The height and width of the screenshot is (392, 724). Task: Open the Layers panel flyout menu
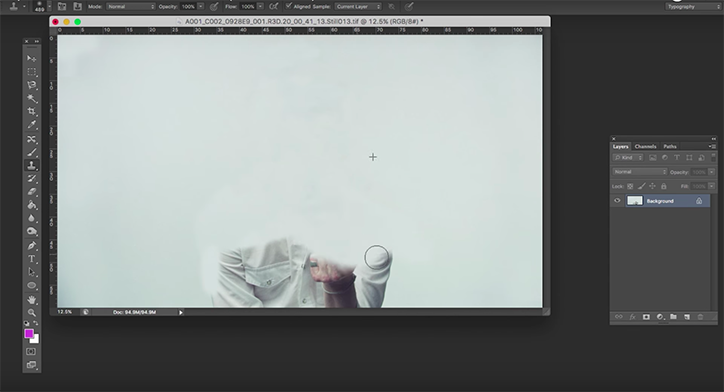point(712,146)
